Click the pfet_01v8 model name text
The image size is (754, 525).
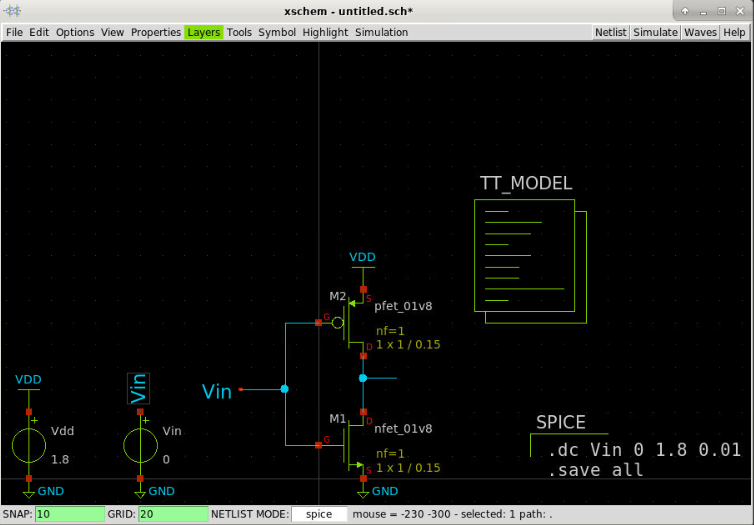pos(403,306)
